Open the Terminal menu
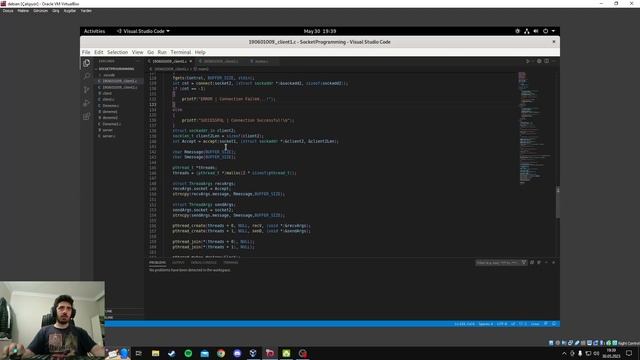Viewport: 640px width, 360px height. click(x=181, y=52)
